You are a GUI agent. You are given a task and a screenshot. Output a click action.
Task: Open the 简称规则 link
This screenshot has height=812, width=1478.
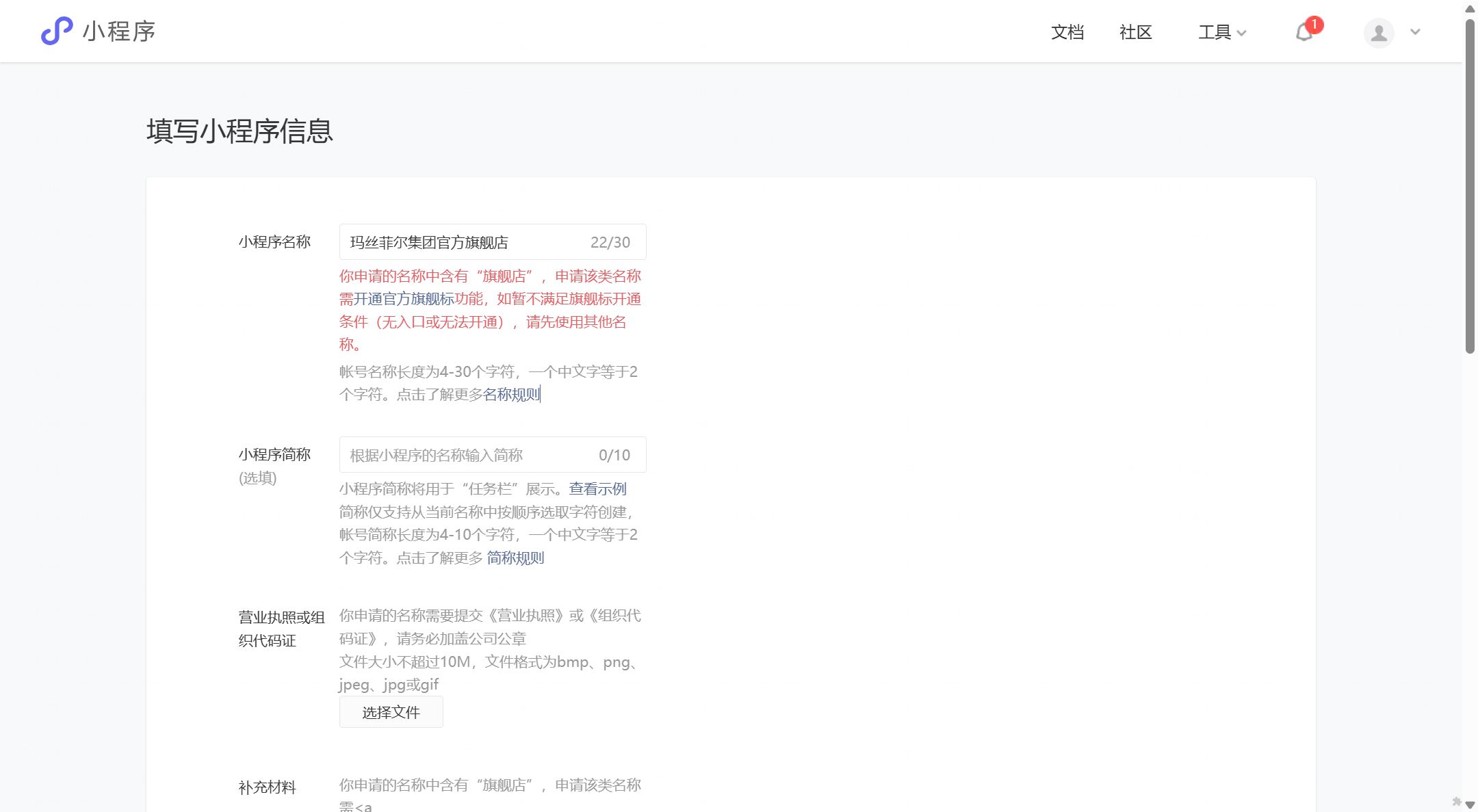(515, 558)
